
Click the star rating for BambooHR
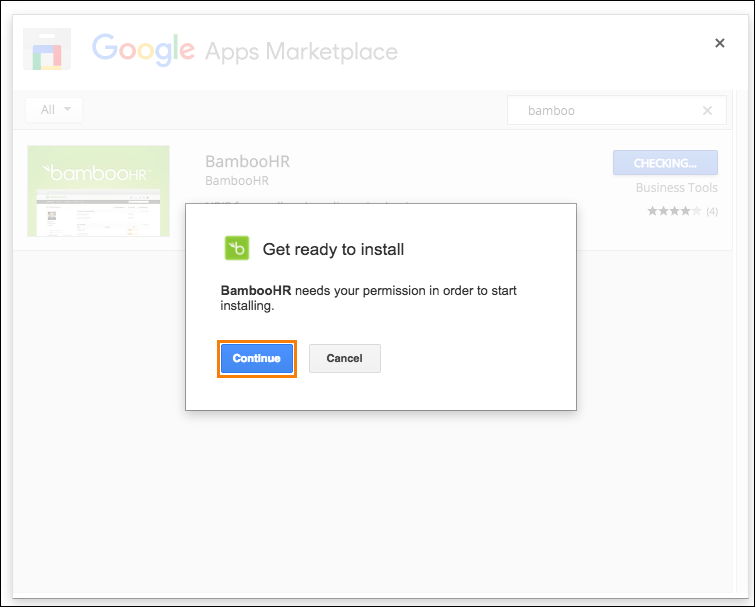(x=674, y=211)
